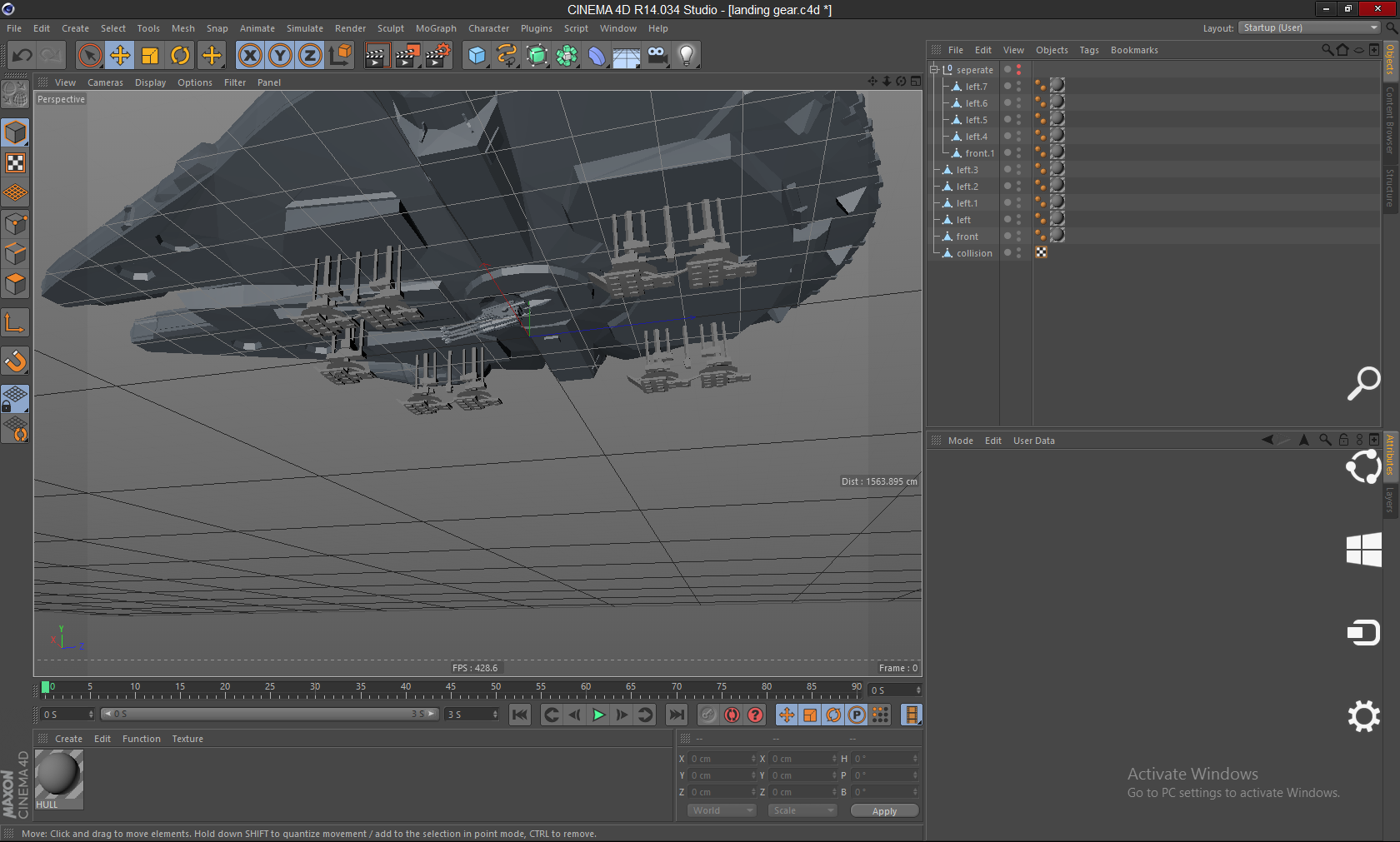
Task: Open the MoGraph menu
Action: 436,28
